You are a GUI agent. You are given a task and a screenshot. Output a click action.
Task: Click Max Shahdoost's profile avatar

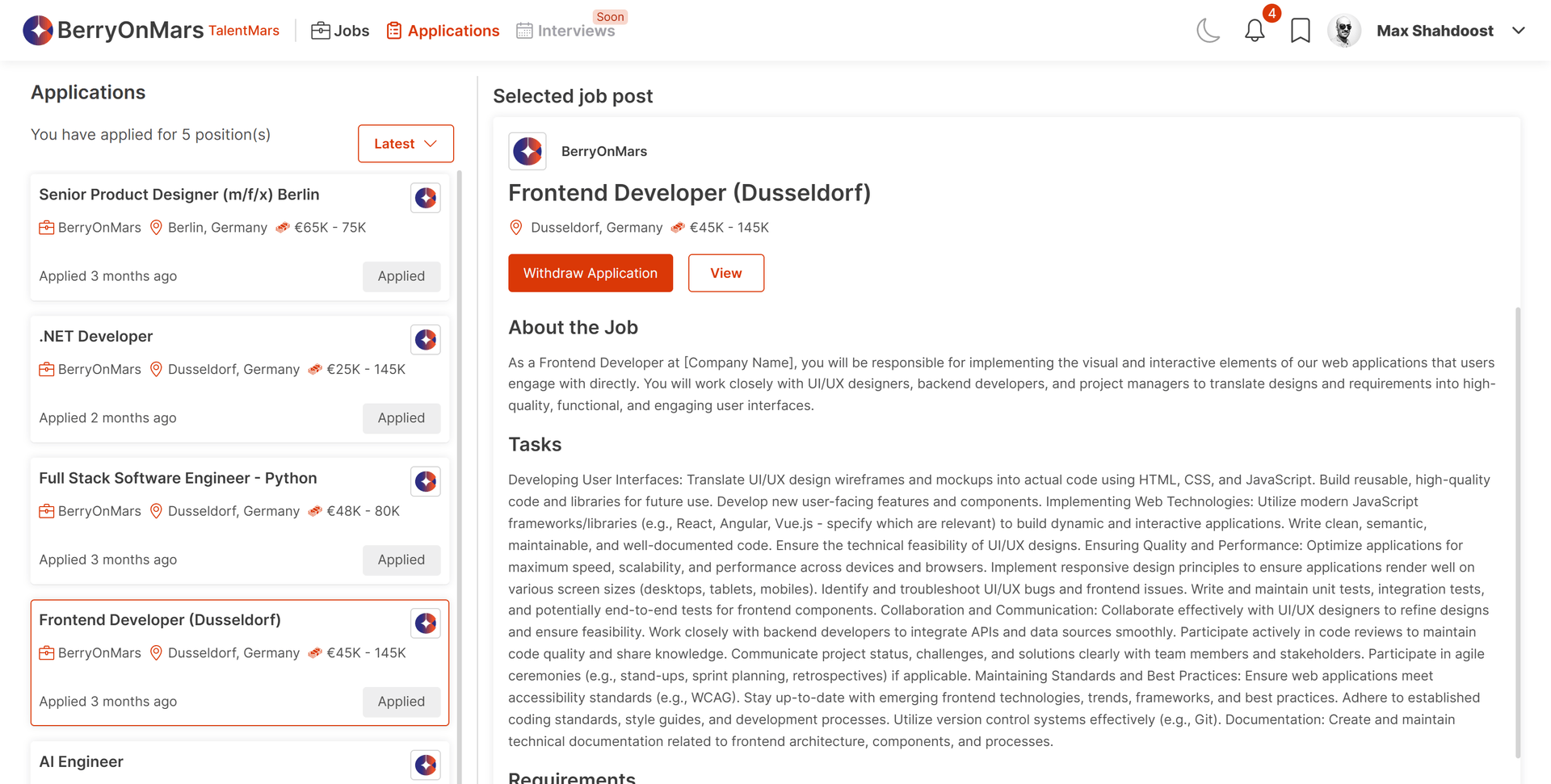[x=1343, y=30]
